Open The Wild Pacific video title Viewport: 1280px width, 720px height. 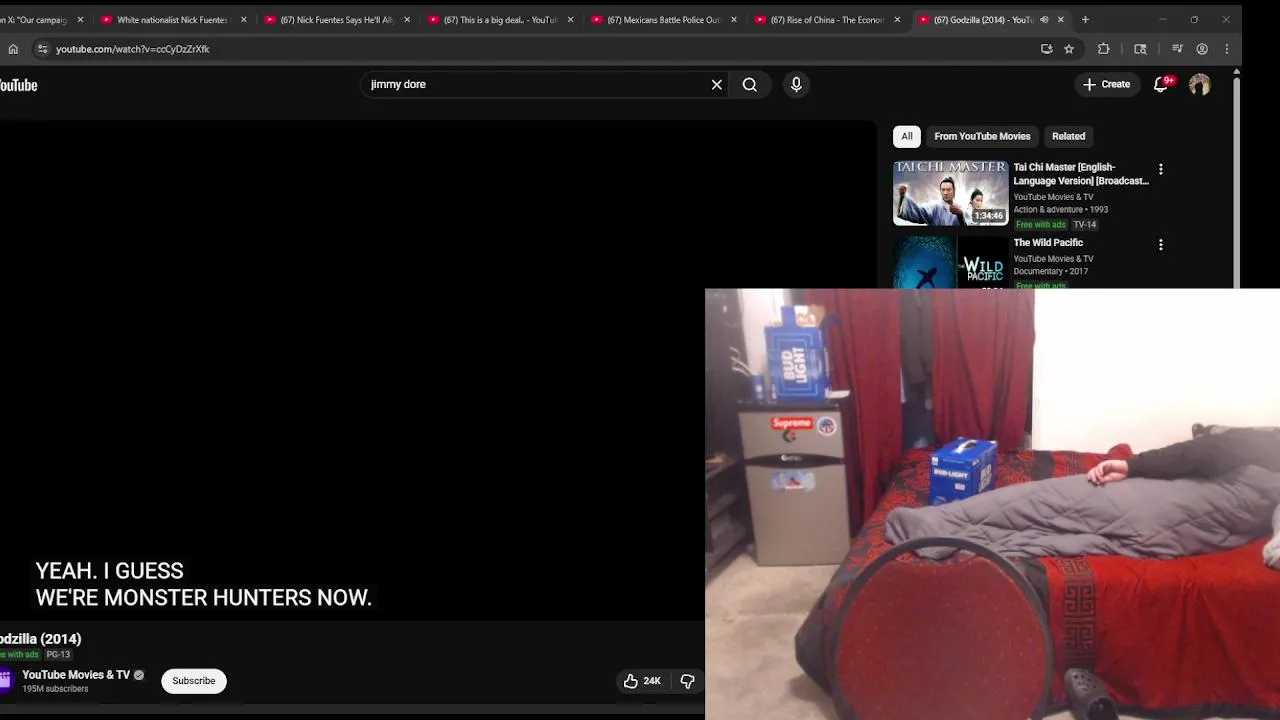pyautogui.click(x=1048, y=243)
